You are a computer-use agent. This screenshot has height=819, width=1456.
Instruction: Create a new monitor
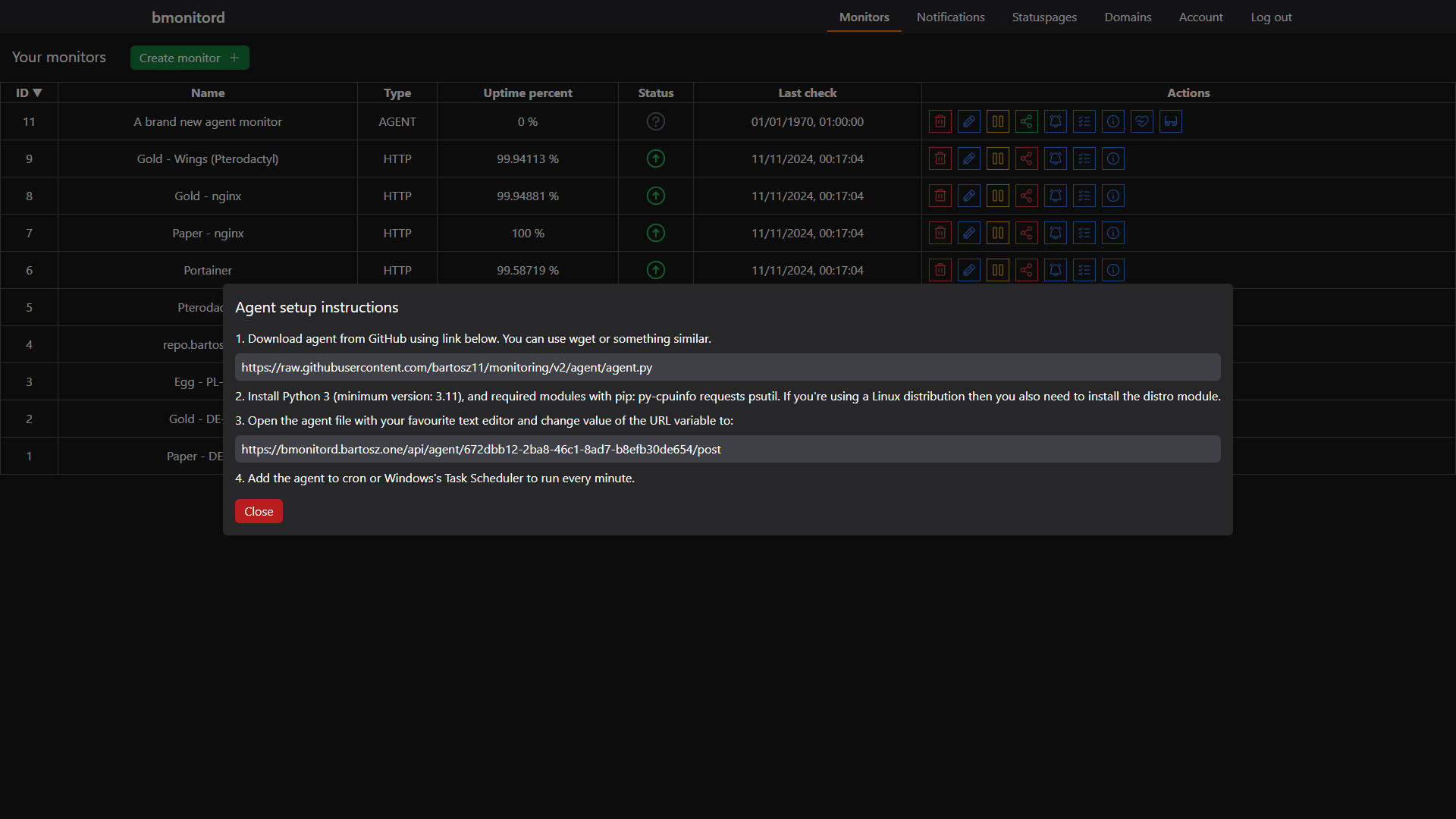189,58
